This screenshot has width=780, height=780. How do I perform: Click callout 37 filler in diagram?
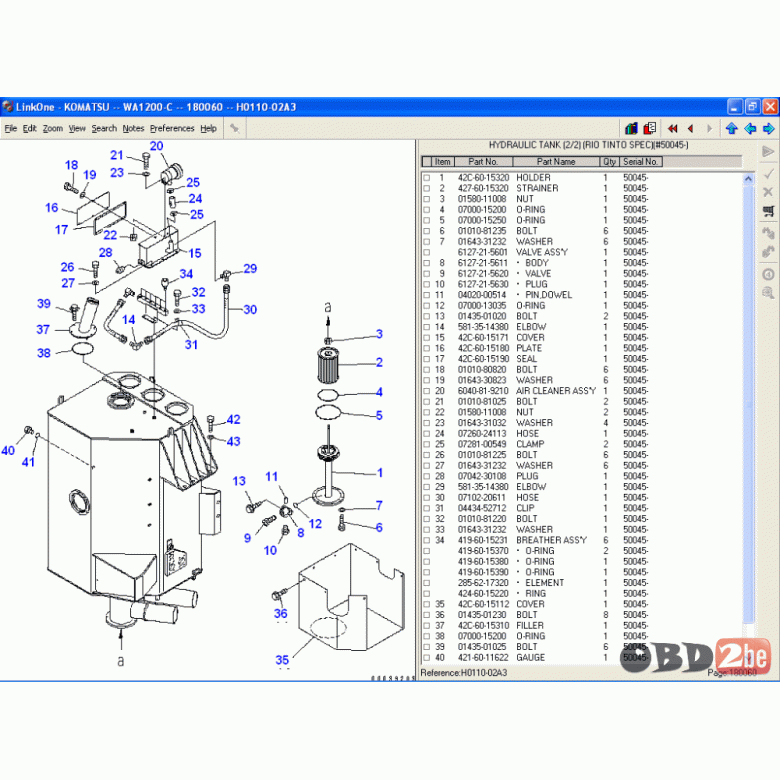point(43,329)
